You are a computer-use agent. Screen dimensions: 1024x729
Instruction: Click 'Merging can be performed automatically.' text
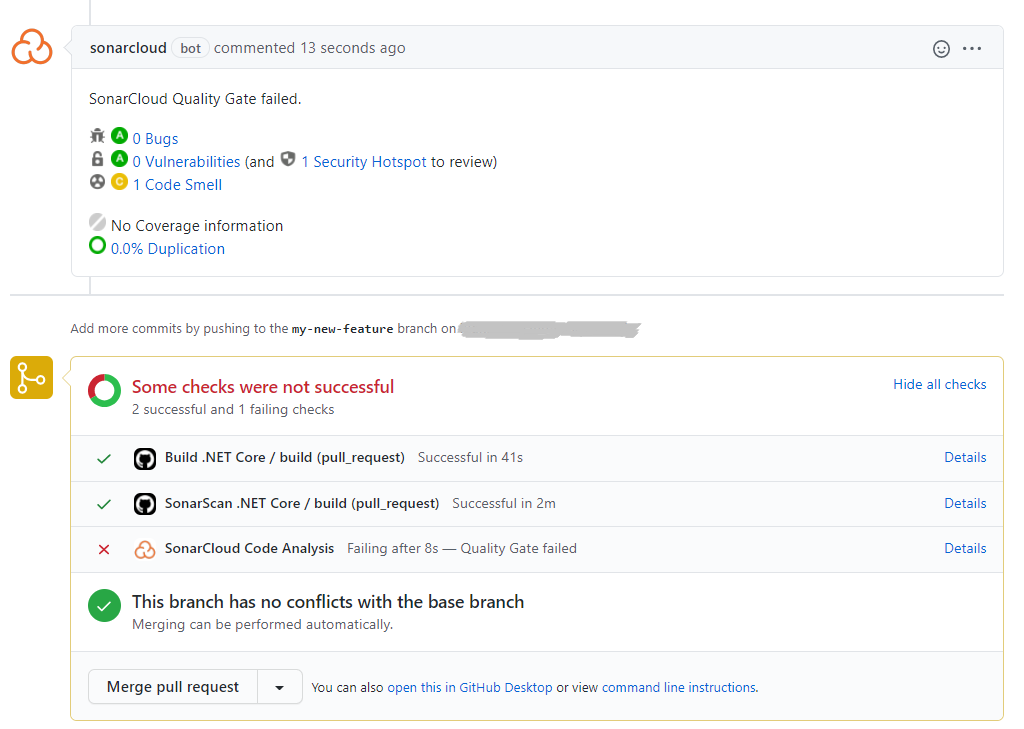(x=263, y=624)
